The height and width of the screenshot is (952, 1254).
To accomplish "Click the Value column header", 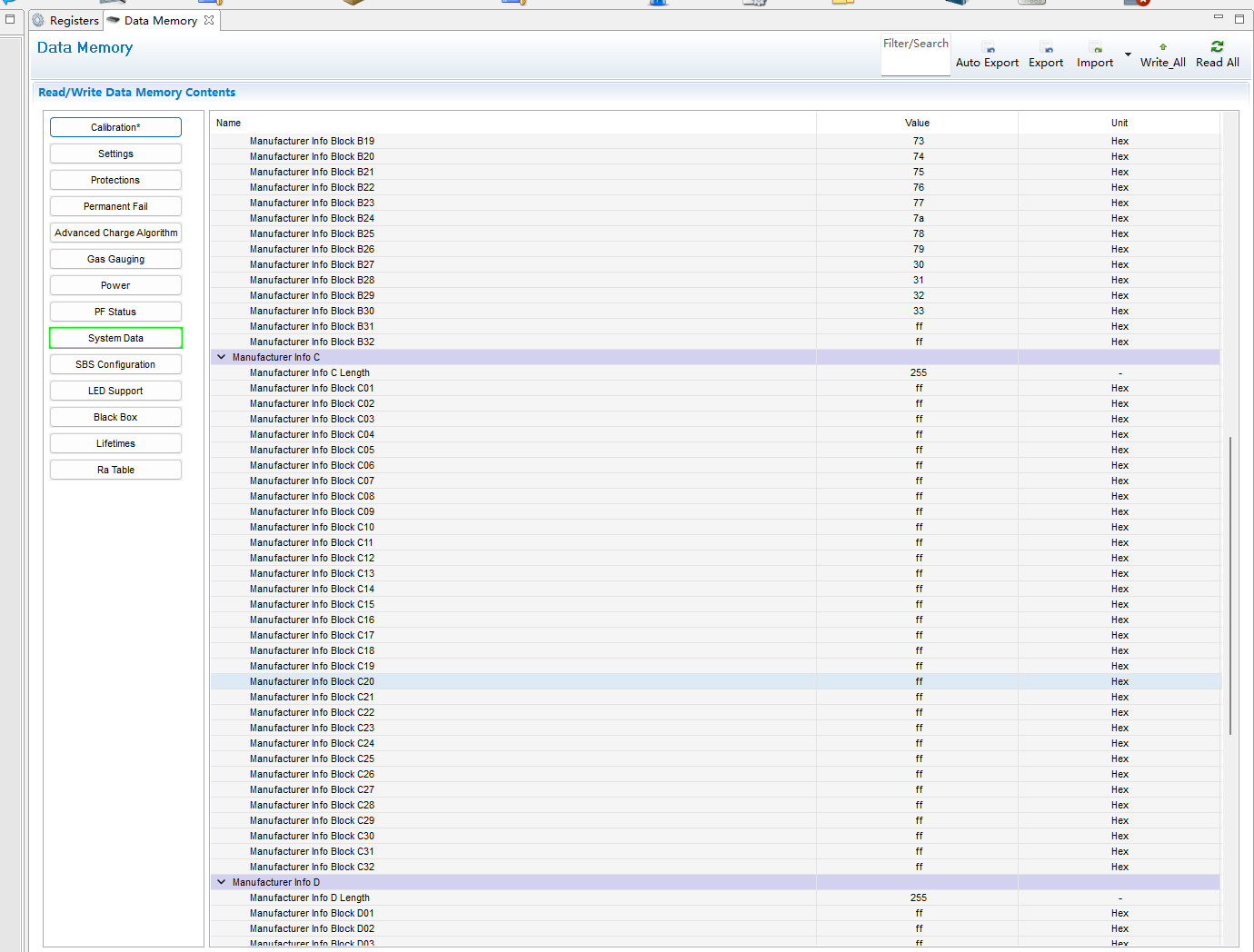I will [x=917, y=123].
